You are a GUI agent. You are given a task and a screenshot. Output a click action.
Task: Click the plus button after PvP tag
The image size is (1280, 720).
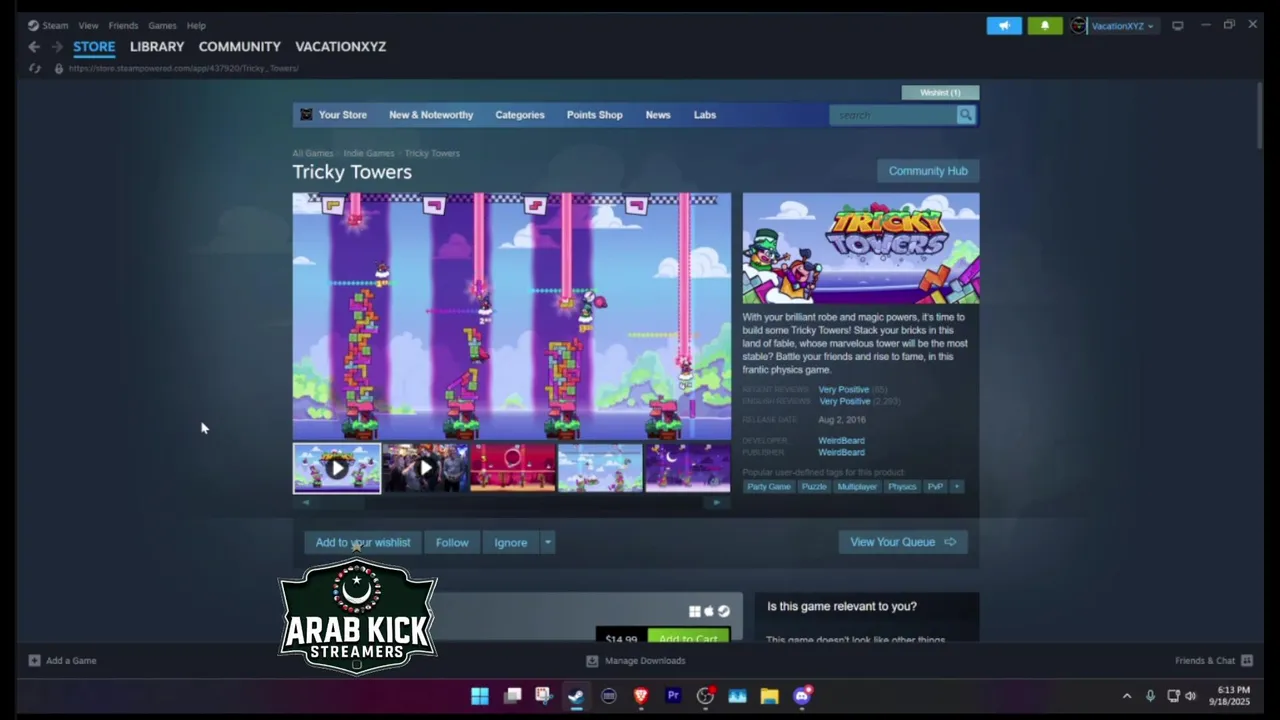[956, 487]
